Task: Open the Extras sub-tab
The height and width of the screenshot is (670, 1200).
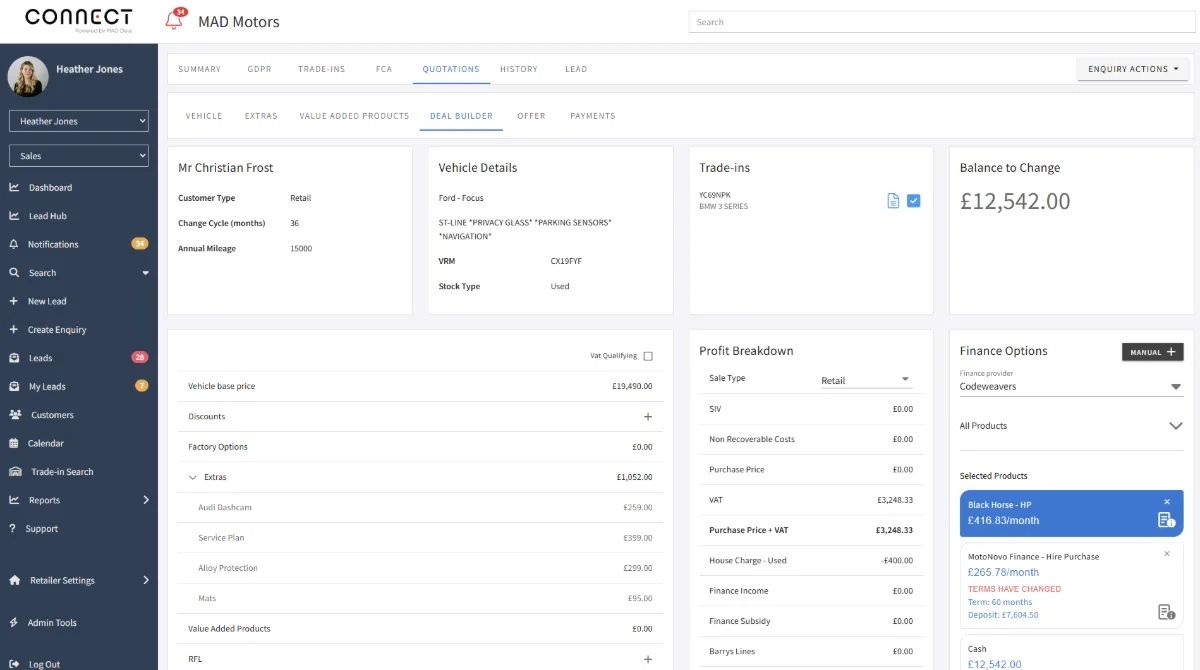Action: click(x=261, y=116)
